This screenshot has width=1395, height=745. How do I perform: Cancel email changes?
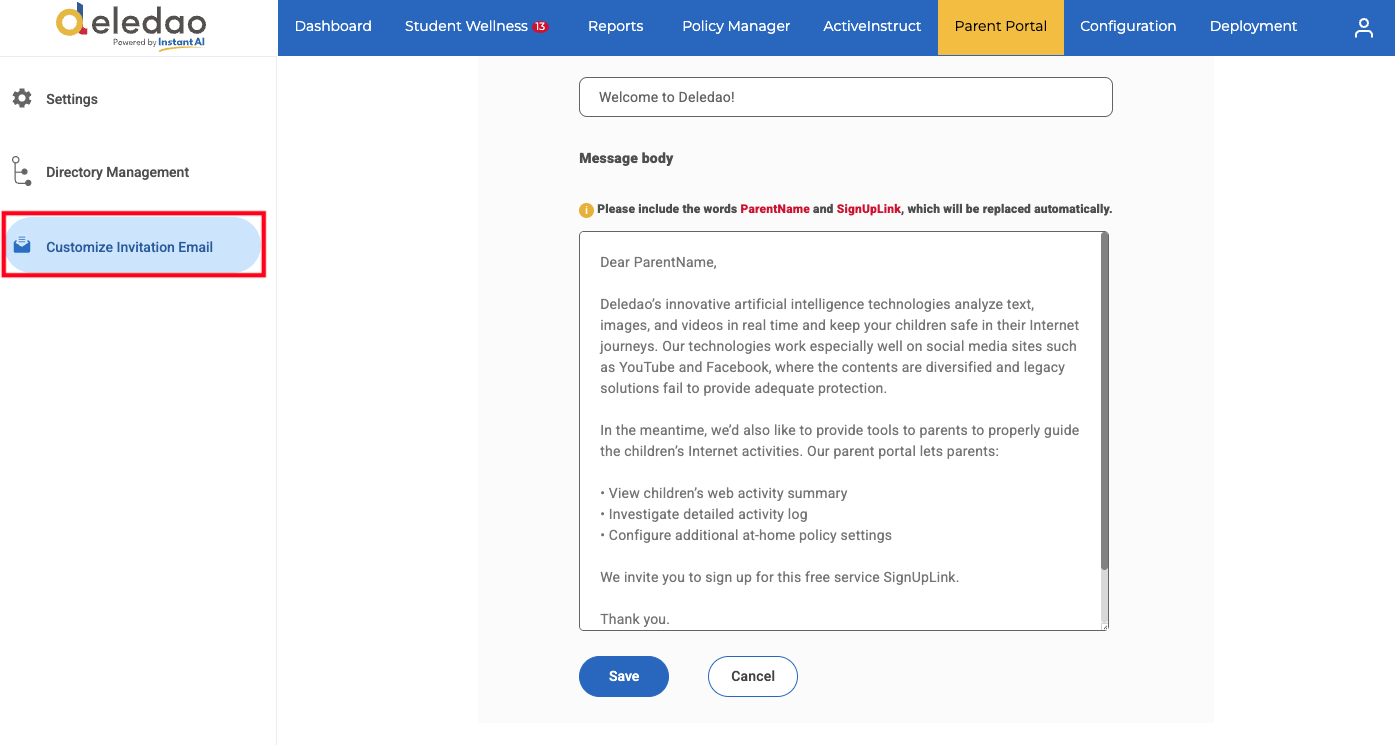point(753,676)
